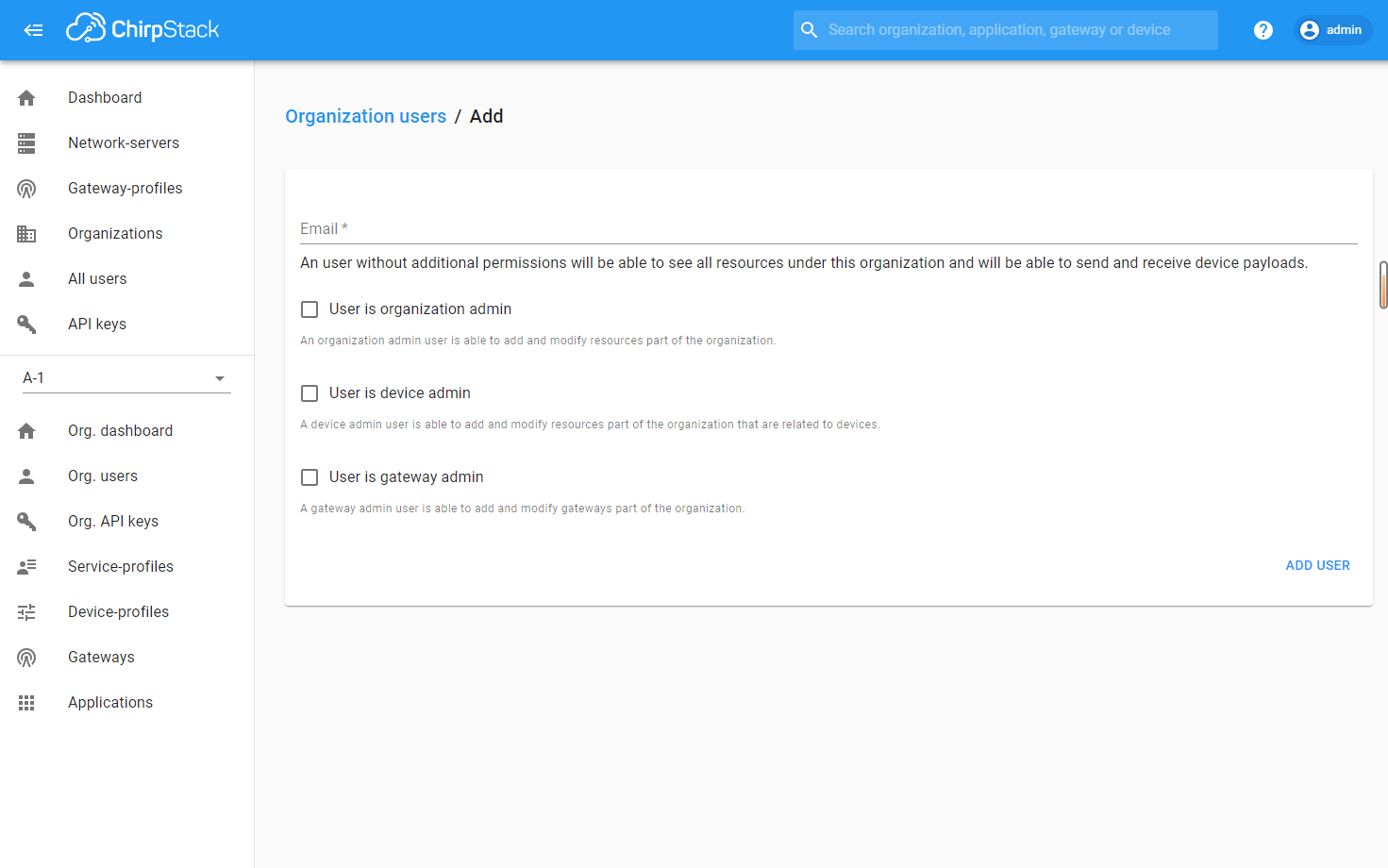This screenshot has width=1388, height=868.
Task: Click the Applications grid icon
Action: tap(26, 703)
